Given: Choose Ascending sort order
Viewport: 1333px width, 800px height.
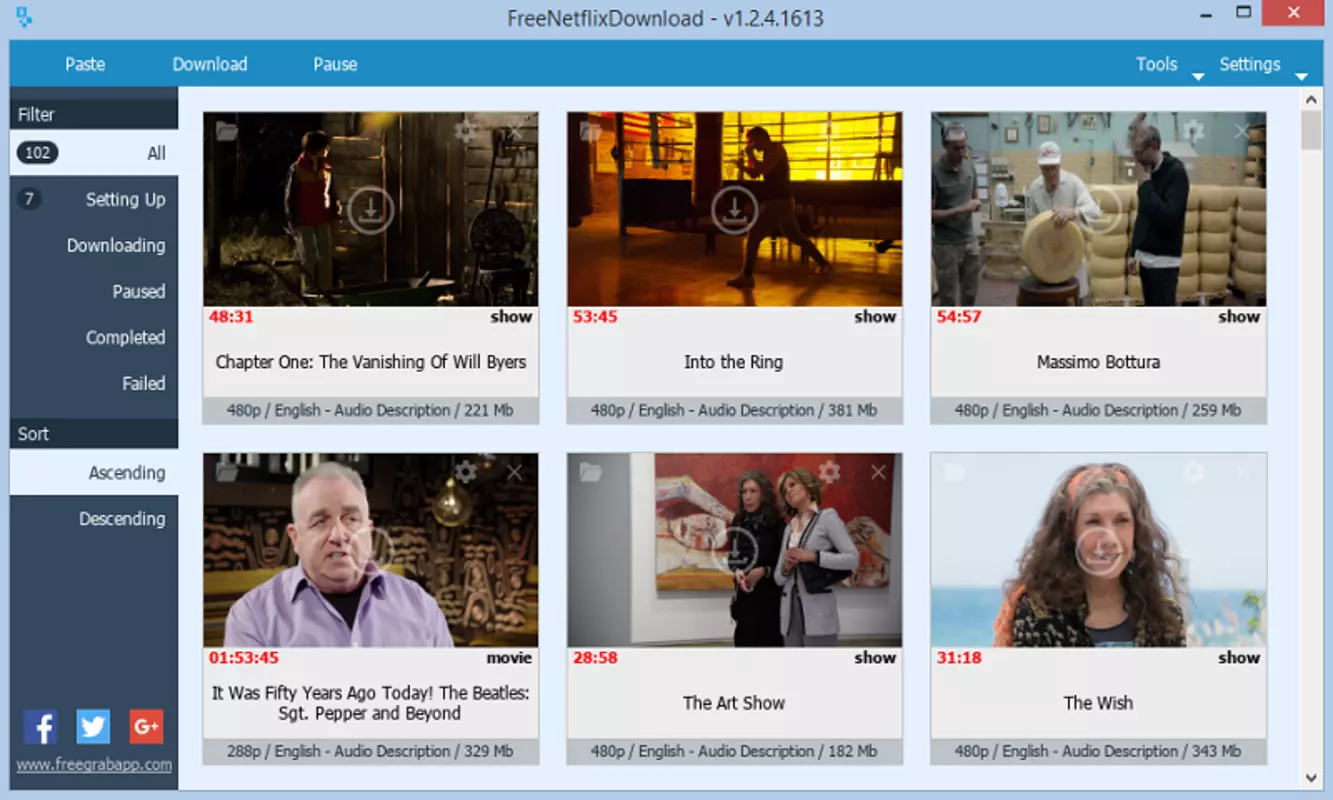Looking at the screenshot, I should point(94,472).
